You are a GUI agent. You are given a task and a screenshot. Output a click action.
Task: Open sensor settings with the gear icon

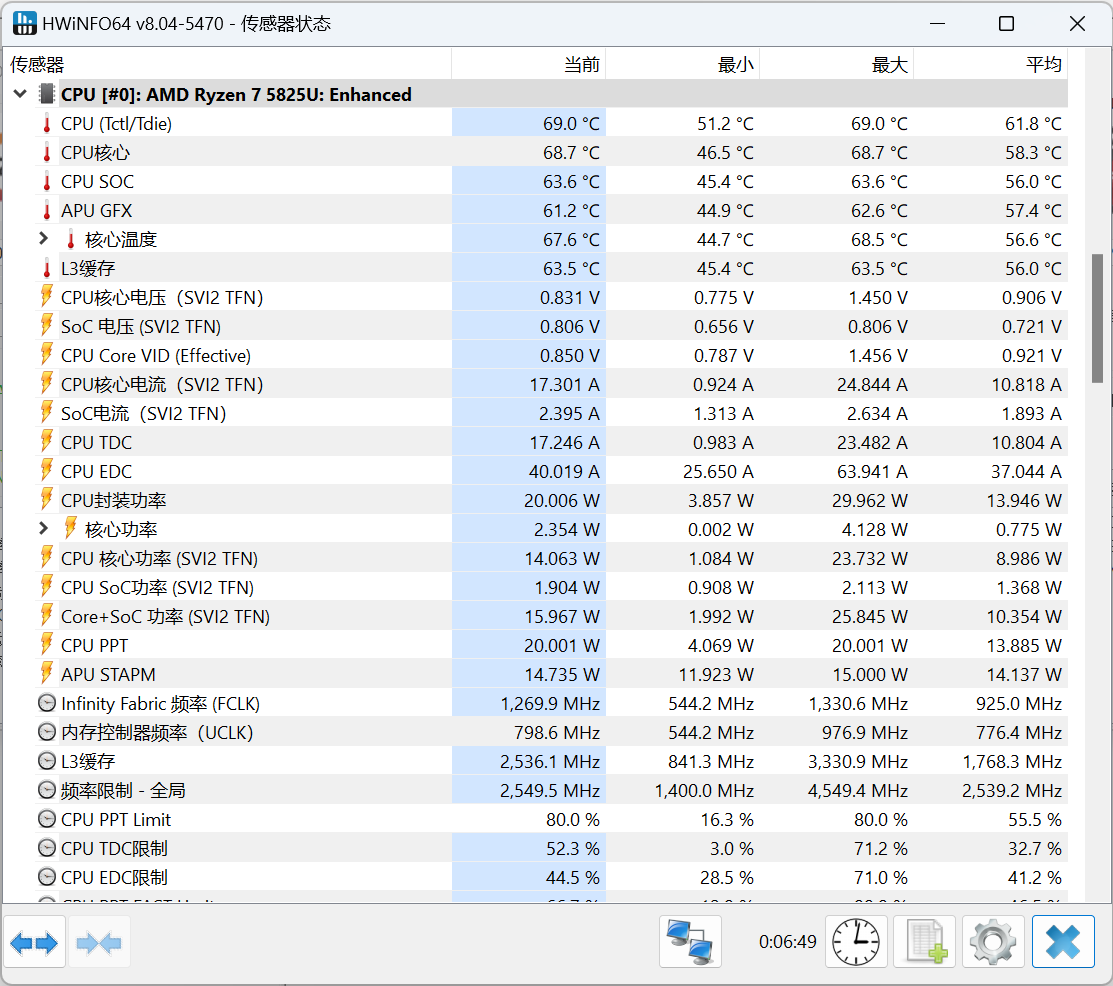tap(993, 942)
